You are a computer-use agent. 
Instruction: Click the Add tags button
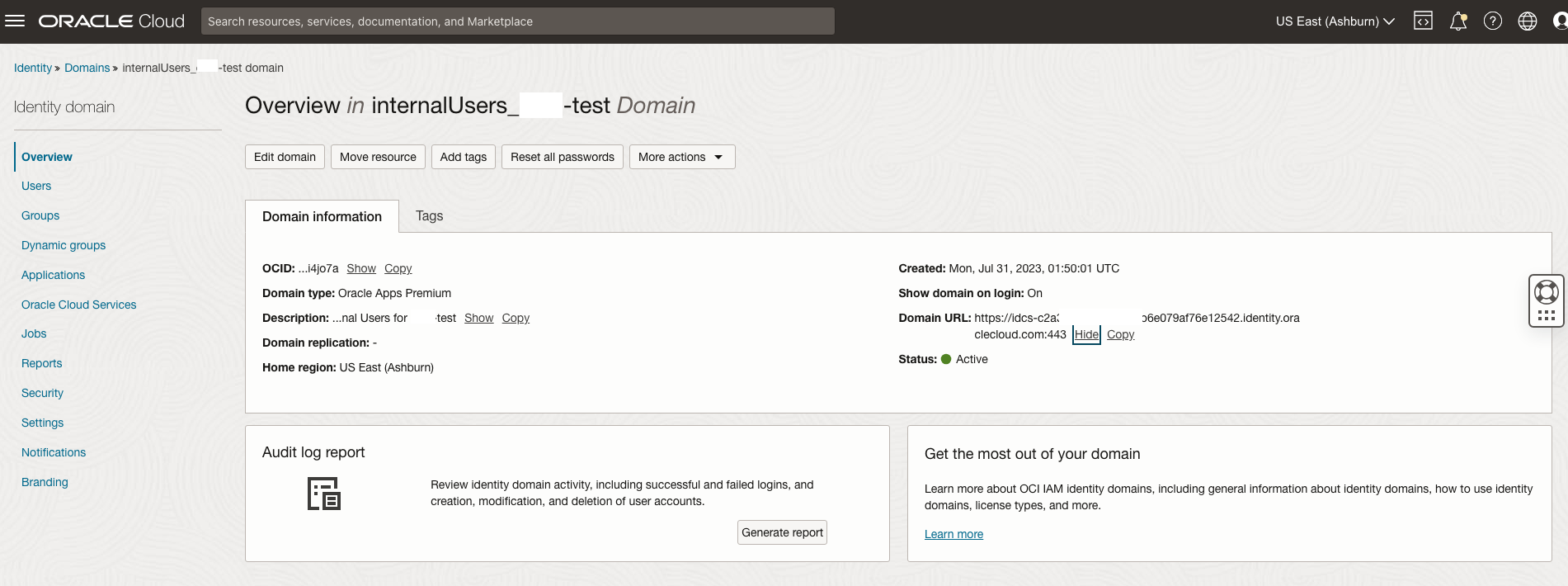[464, 157]
